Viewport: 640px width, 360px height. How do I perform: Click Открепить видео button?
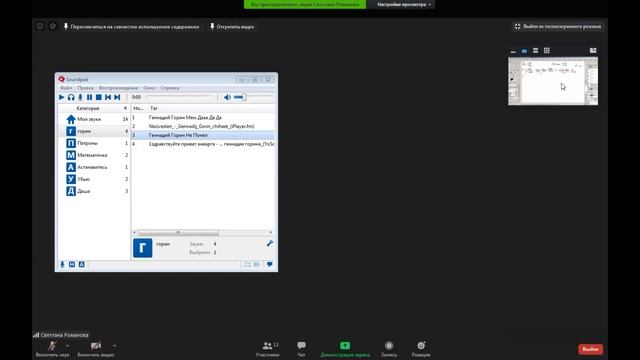(x=232, y=27)
